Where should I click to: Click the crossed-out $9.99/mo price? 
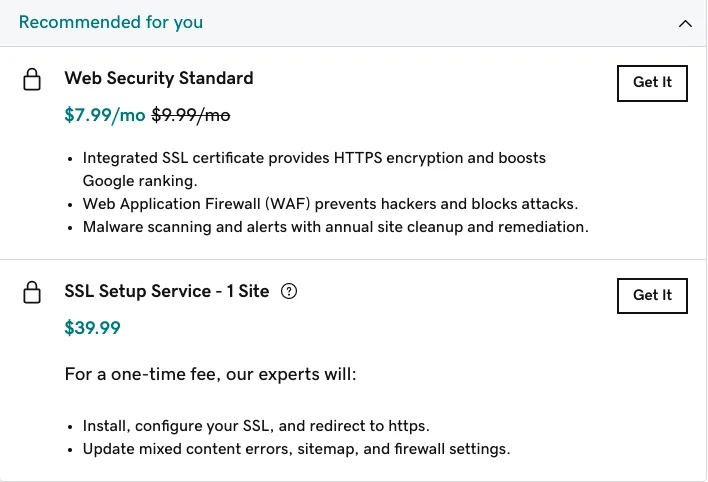(x=191, y=115)
